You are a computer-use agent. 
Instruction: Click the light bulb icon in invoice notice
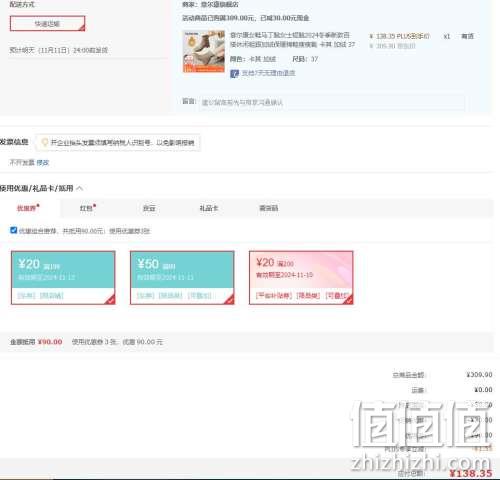coord(44,143)
